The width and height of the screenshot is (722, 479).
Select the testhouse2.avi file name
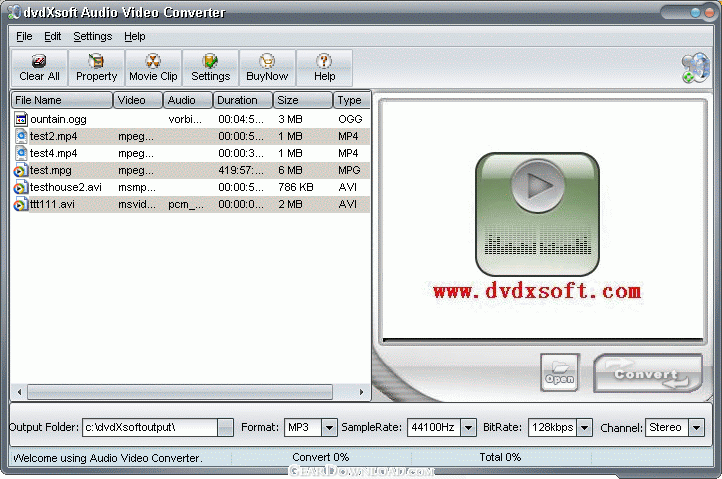[66, 187]
